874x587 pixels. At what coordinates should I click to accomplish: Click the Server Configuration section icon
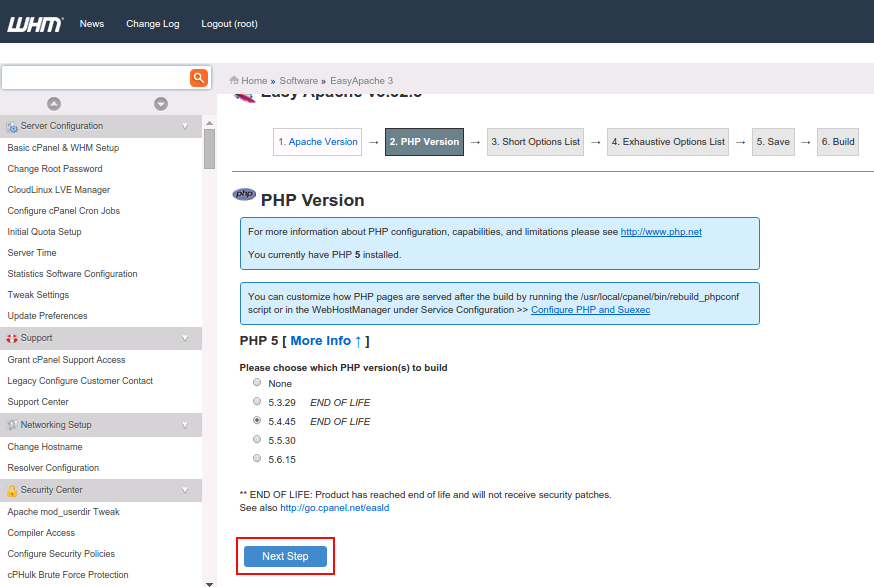[x=13, y=126]
